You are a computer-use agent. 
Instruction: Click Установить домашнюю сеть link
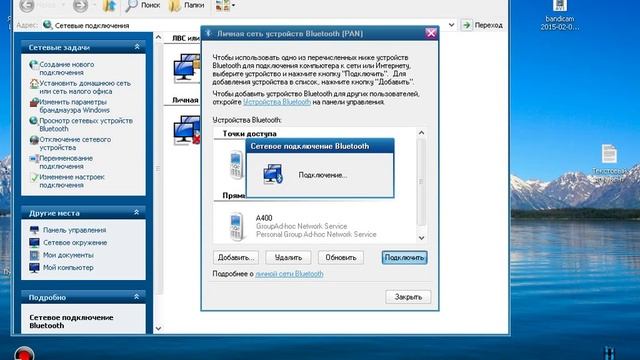click(85, 87)
